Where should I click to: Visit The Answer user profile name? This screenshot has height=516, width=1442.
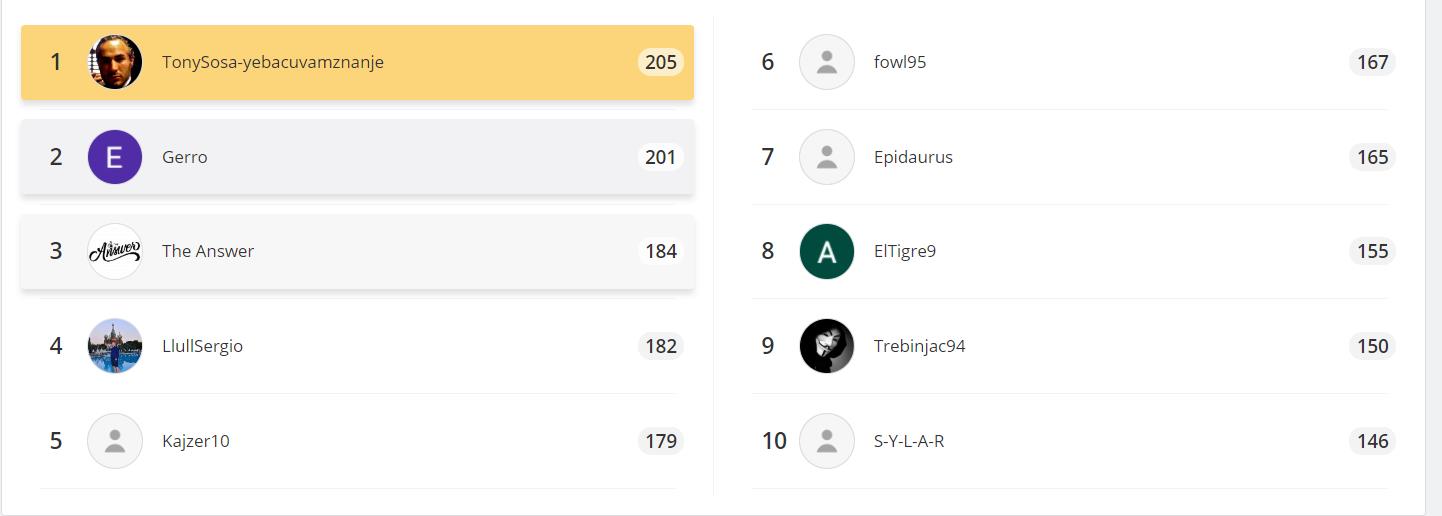point(208,251)
